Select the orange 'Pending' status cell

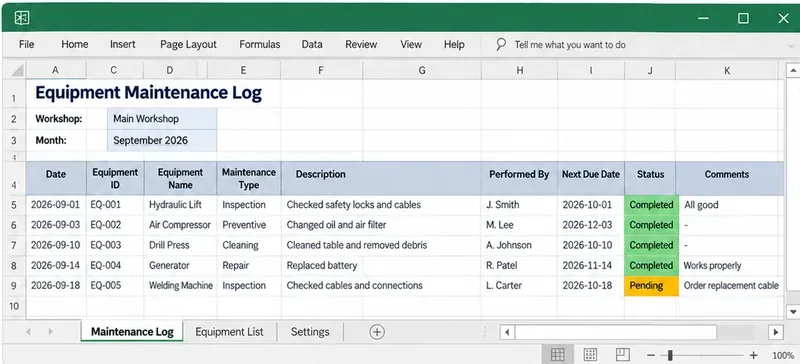click(652, 285)
